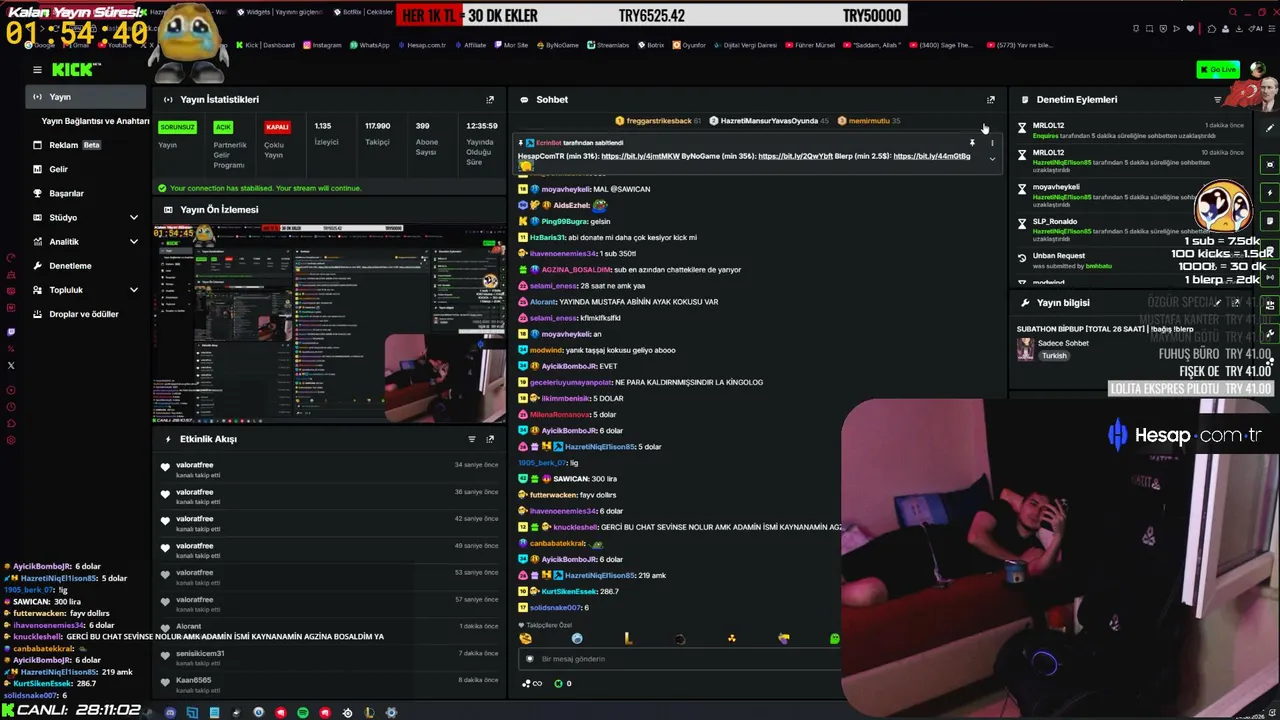1280x720 pixels.
Task: Go to Droplar ve ödüller
Action: [x=86, y=314]
